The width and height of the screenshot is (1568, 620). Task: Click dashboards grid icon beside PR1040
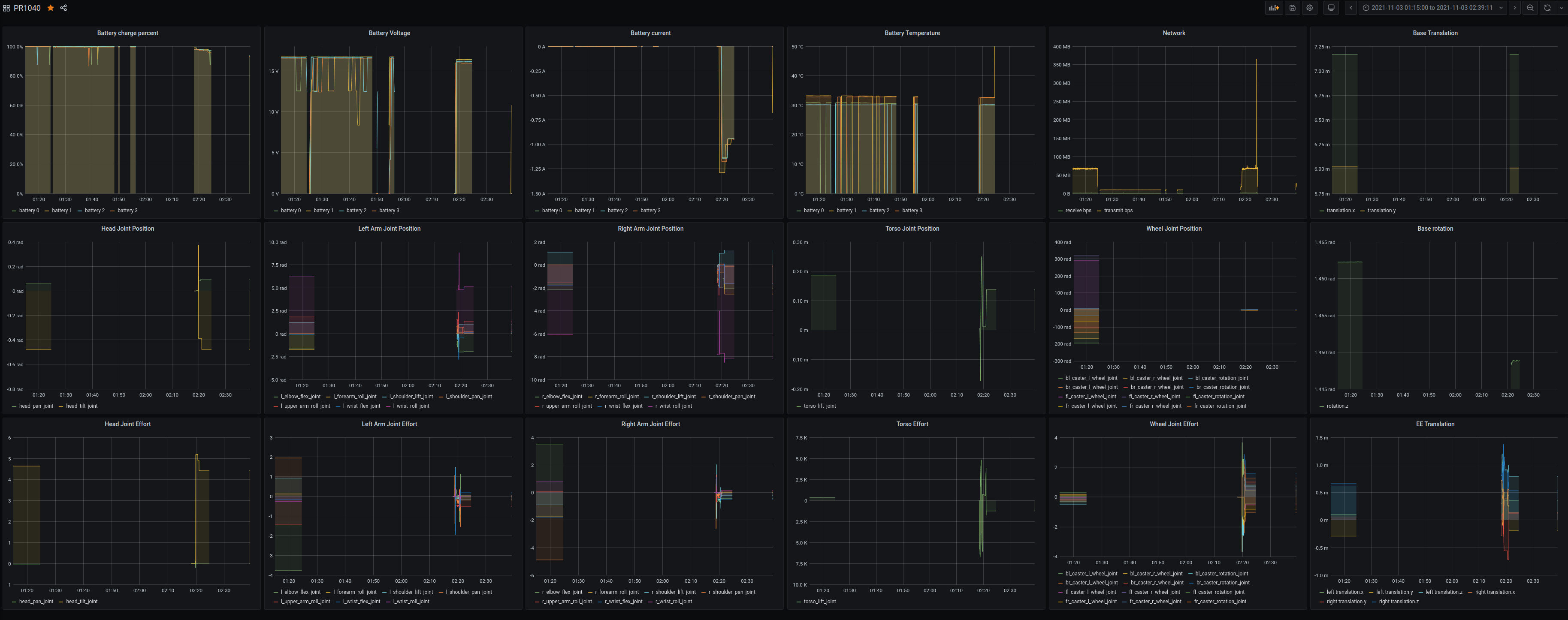6,8
